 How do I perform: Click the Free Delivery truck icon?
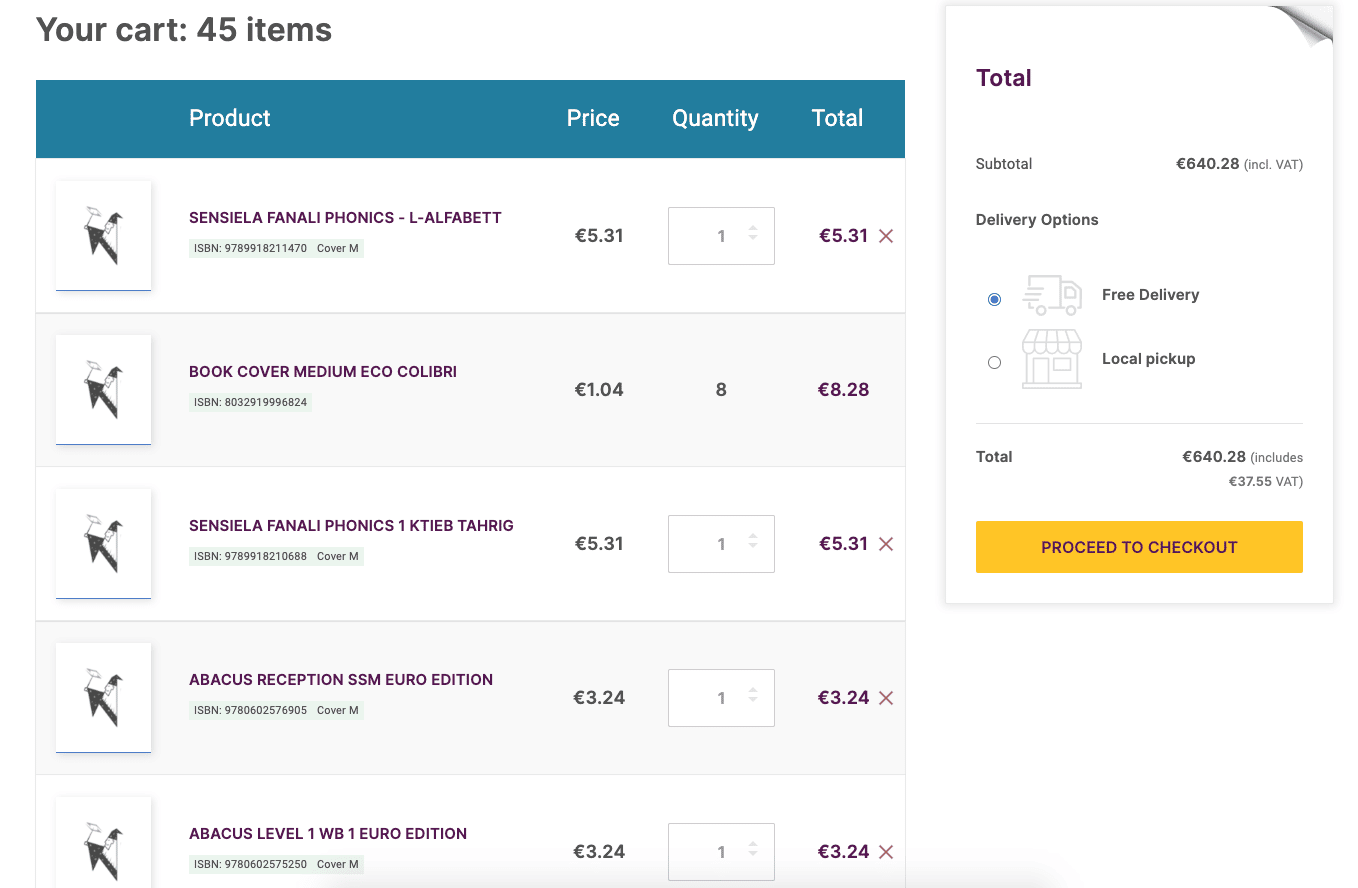tap(1051, 296)
